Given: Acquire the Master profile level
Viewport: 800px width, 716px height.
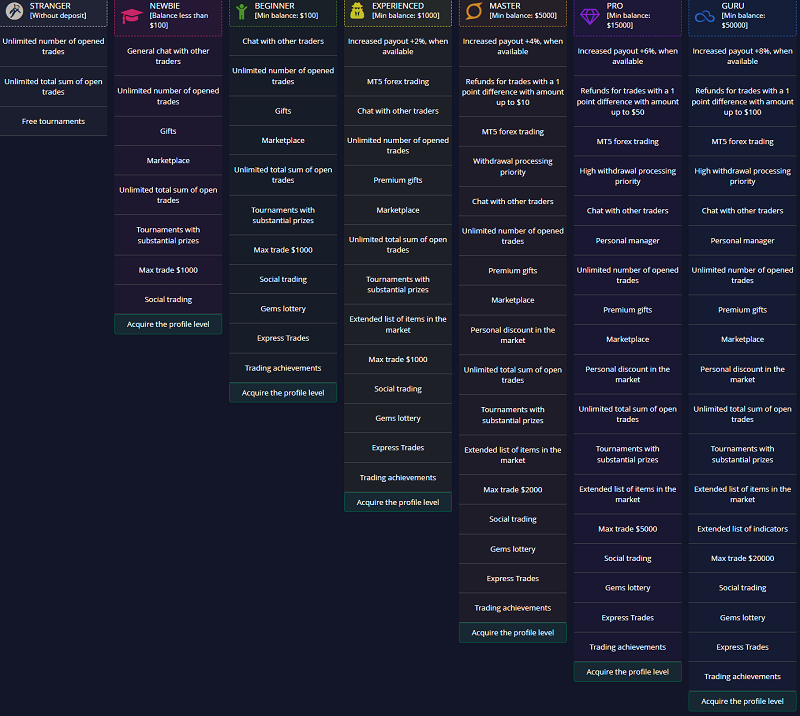Looking at the screenshot, I should pyautogui.click(x=513, y=633).
